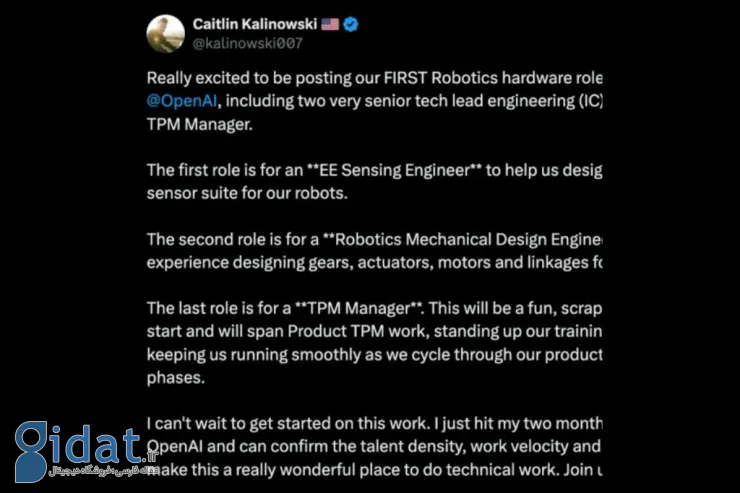This screenshot has width=740, height=493.
Task: Open the Caitlin Kalinowski display name
Action: pyautogui.click(x=256, y=23)
